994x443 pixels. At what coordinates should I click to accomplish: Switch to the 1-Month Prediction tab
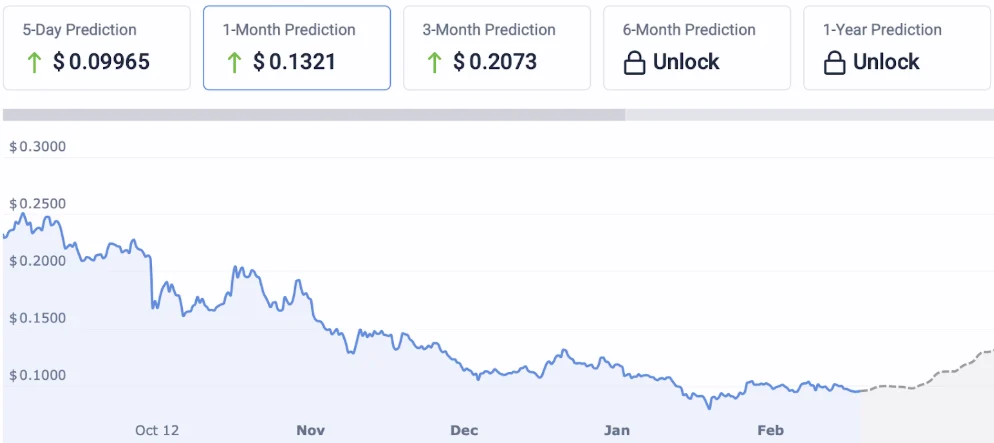(289, 30)
